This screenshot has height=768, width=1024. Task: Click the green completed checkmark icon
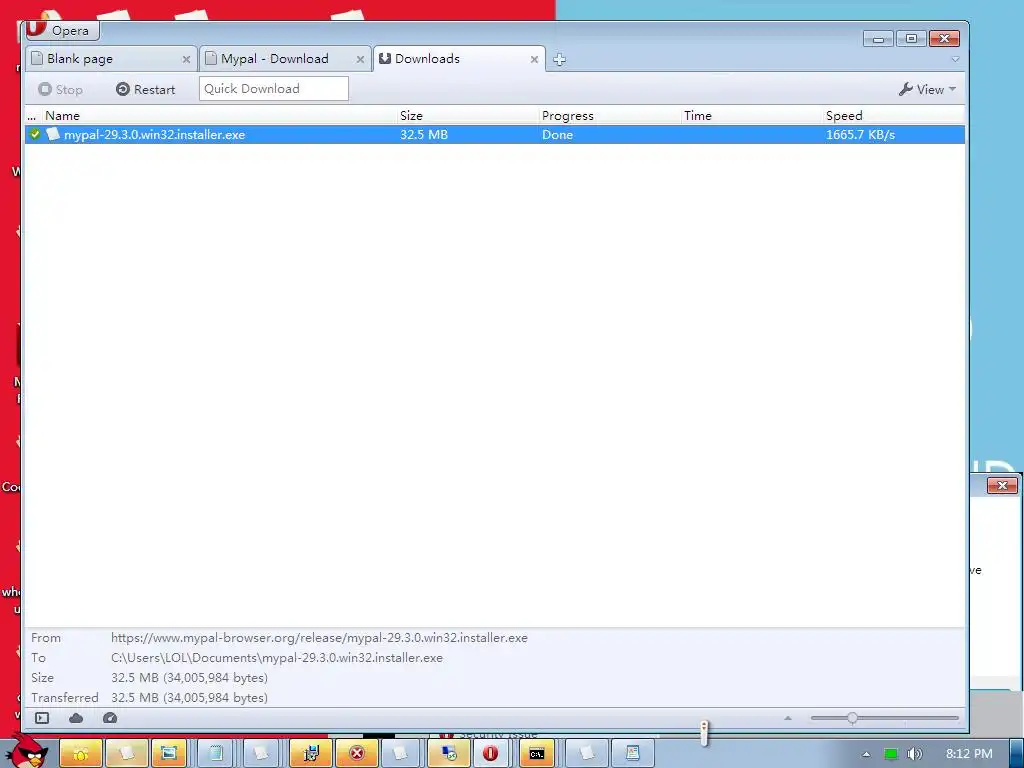click(35, 135)
